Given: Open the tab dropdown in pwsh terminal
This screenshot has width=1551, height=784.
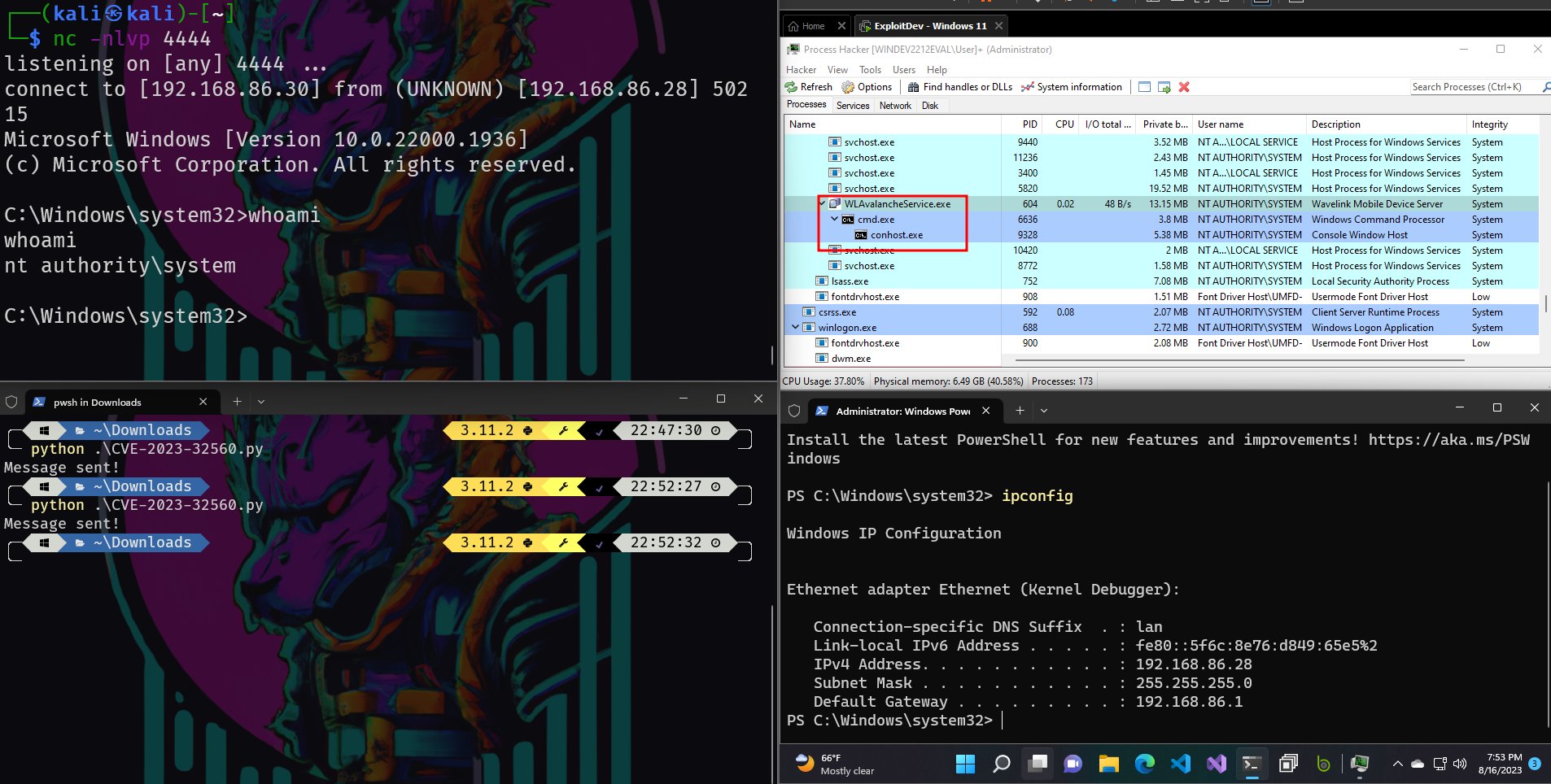Looking at the screenshot, I should (261, 401).
